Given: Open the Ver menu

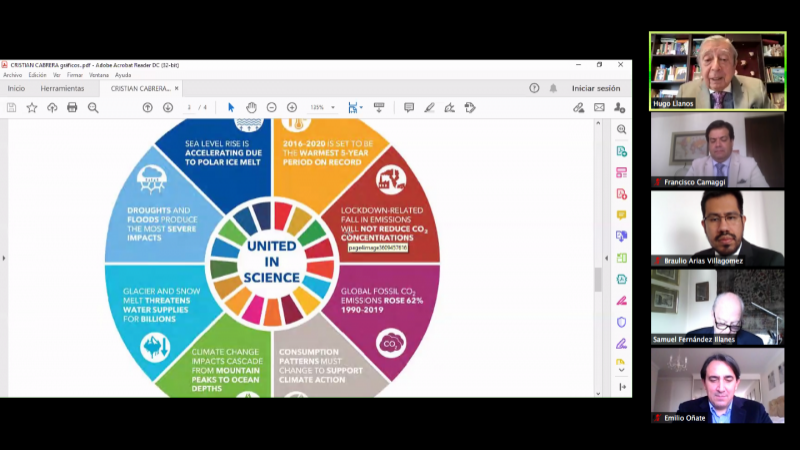Looking at the screenshot, I should click(x=57, y=75).
